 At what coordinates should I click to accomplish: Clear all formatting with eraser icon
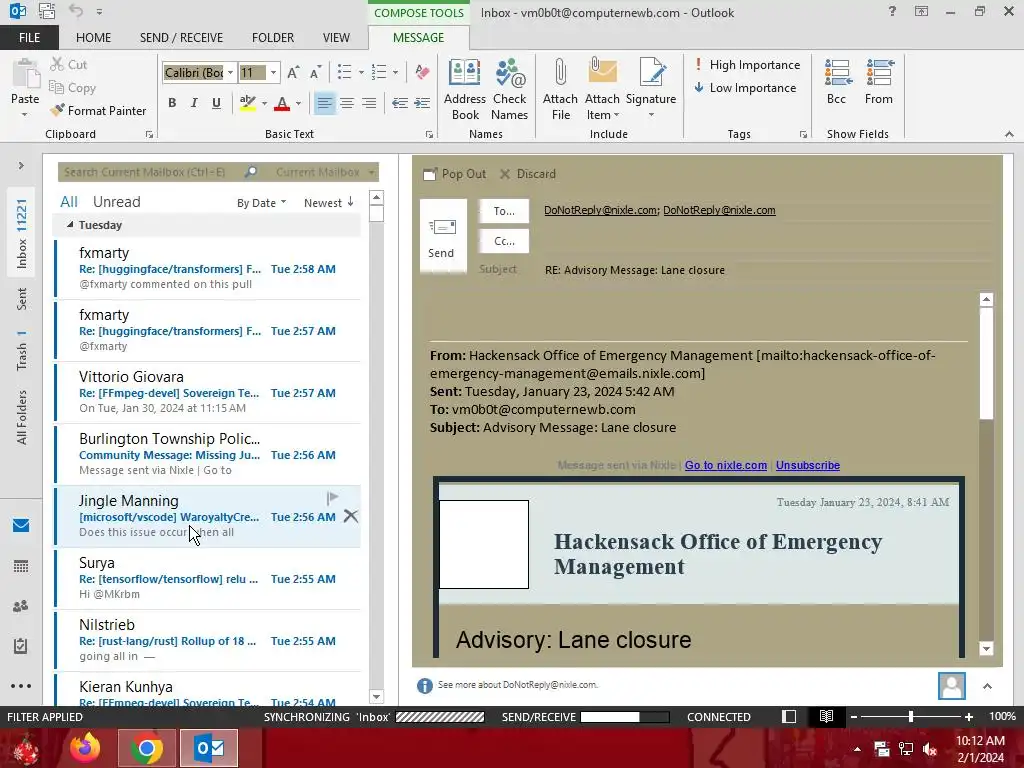[x=422, y=72]
